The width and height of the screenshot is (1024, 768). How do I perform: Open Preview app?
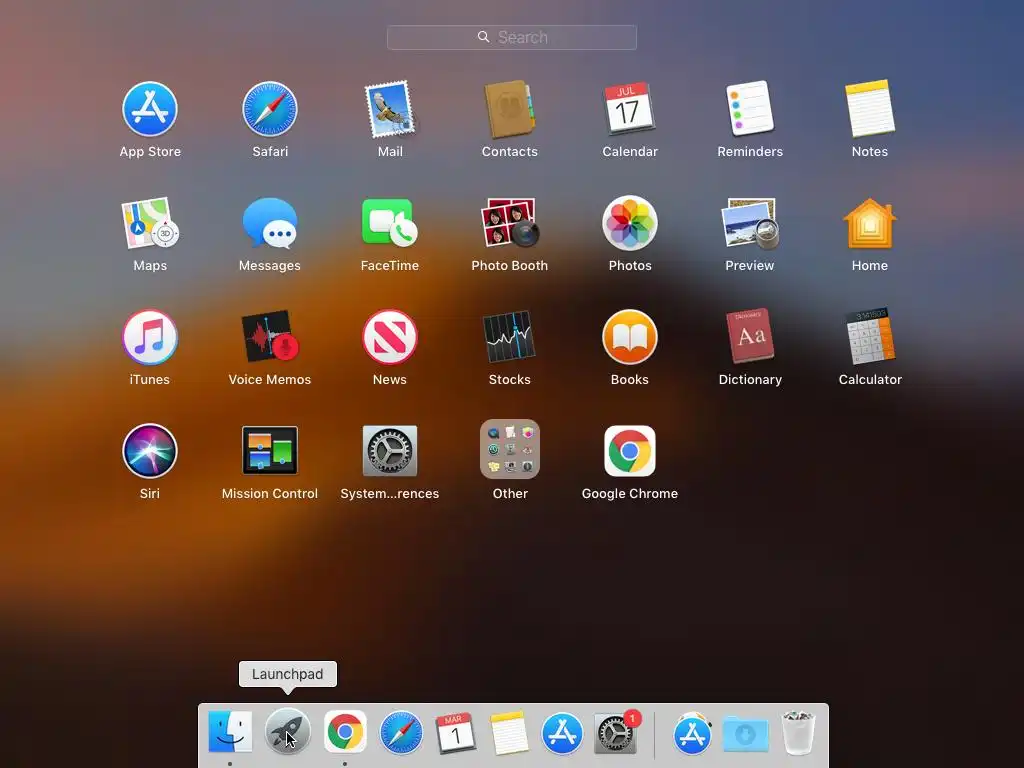(x=750, y=223)
